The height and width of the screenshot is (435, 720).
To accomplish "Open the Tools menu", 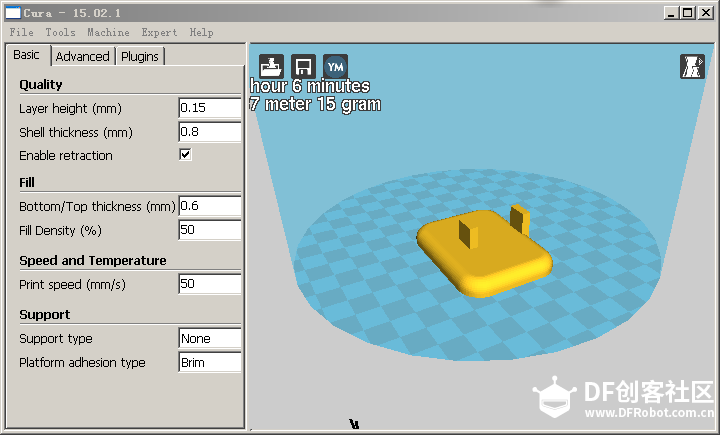I will [x=60, y=32].
